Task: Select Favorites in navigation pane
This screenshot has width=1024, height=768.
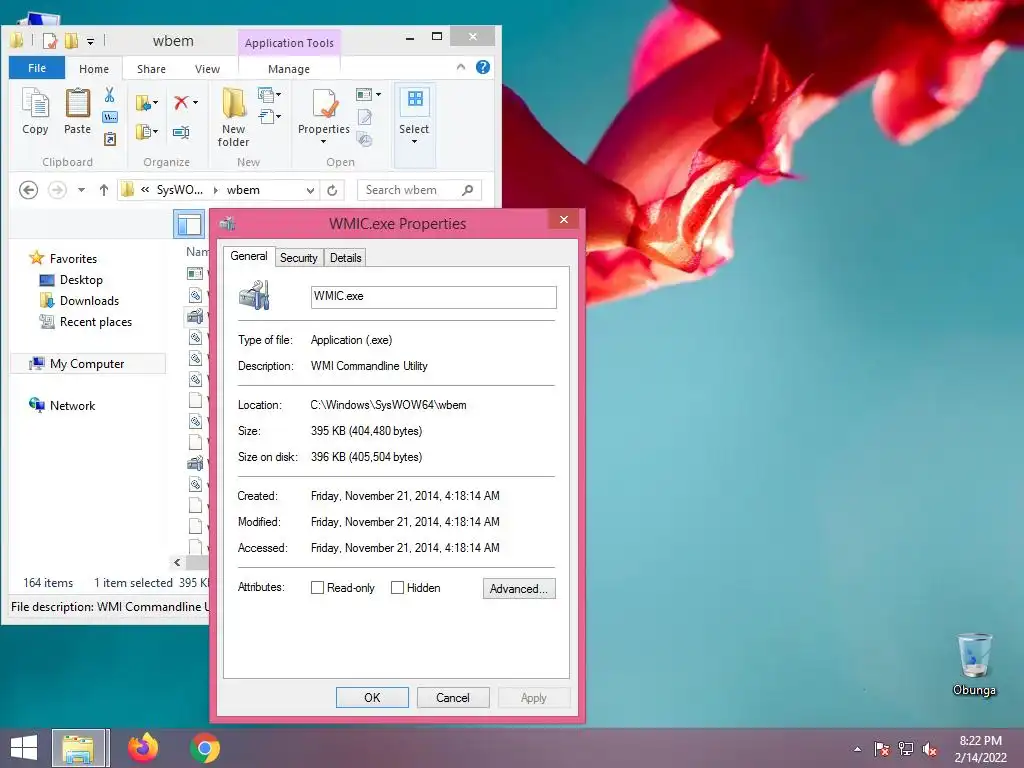Action: pyautogui.click(x=73, y=259)
